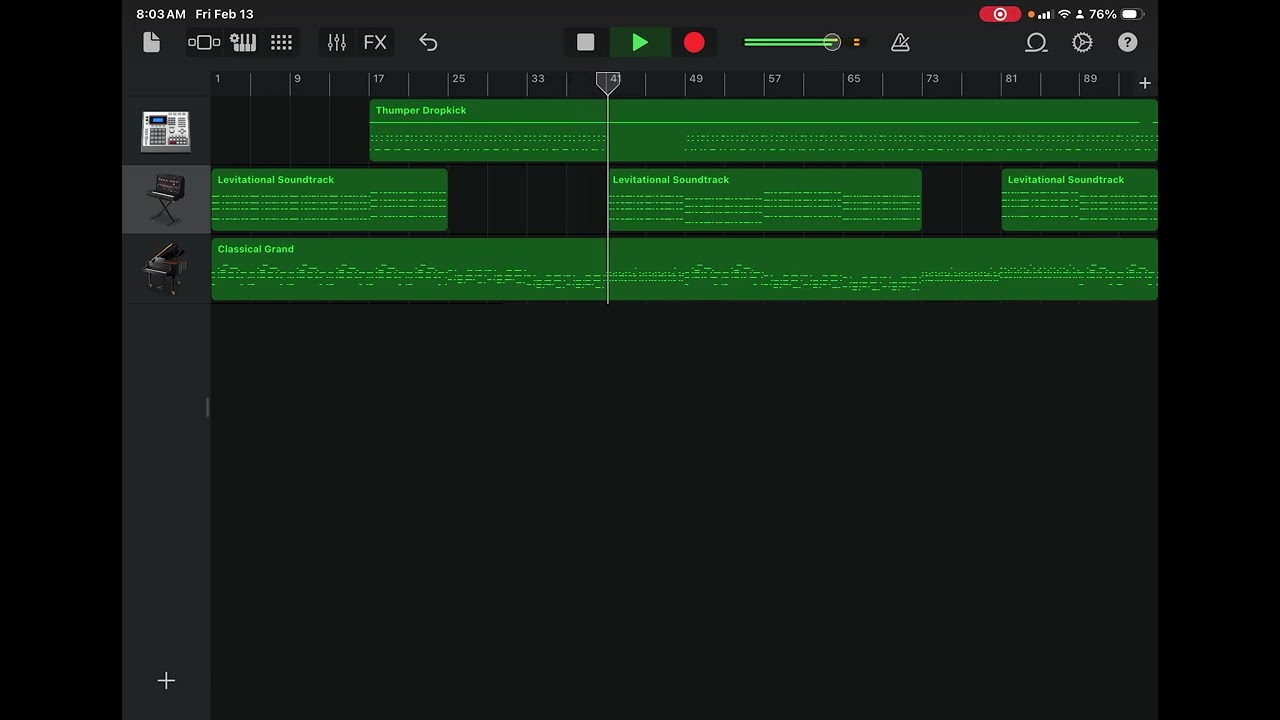The height and width of the screenshot is (720, 1280).
Task: Open song Settings gear
Action: point(1082,42)
